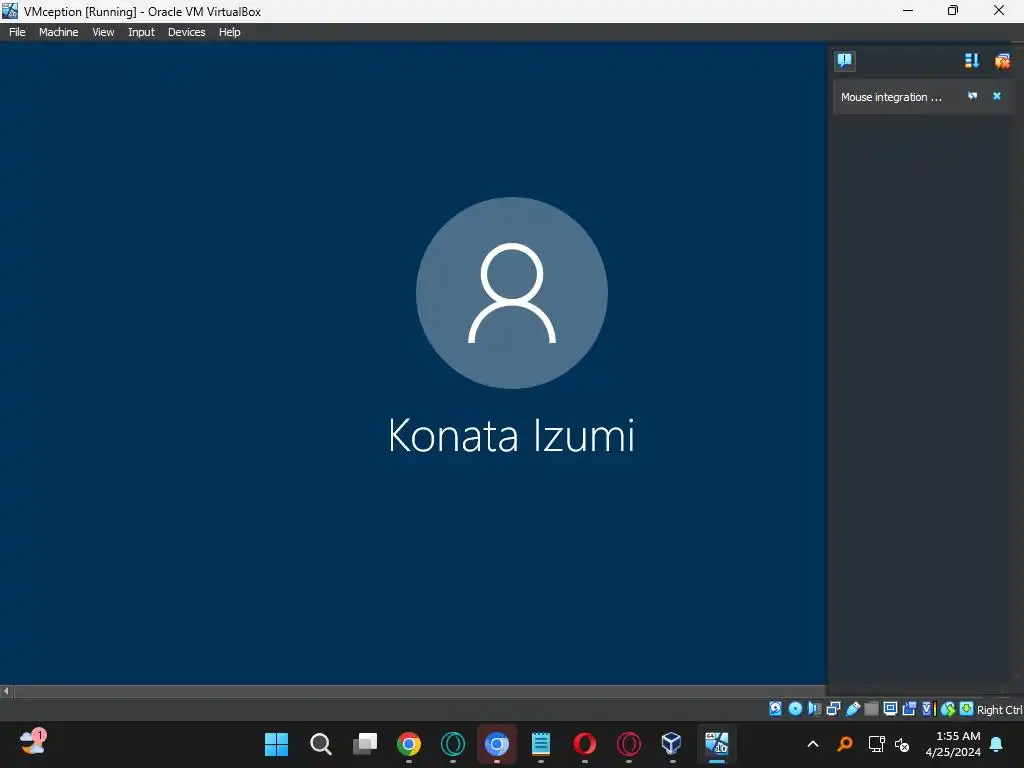The width and height of the screenshot is (1024, 768).
Task: Click the network adapters indicator
Action: pyautogui.click(x=833, y=709)
